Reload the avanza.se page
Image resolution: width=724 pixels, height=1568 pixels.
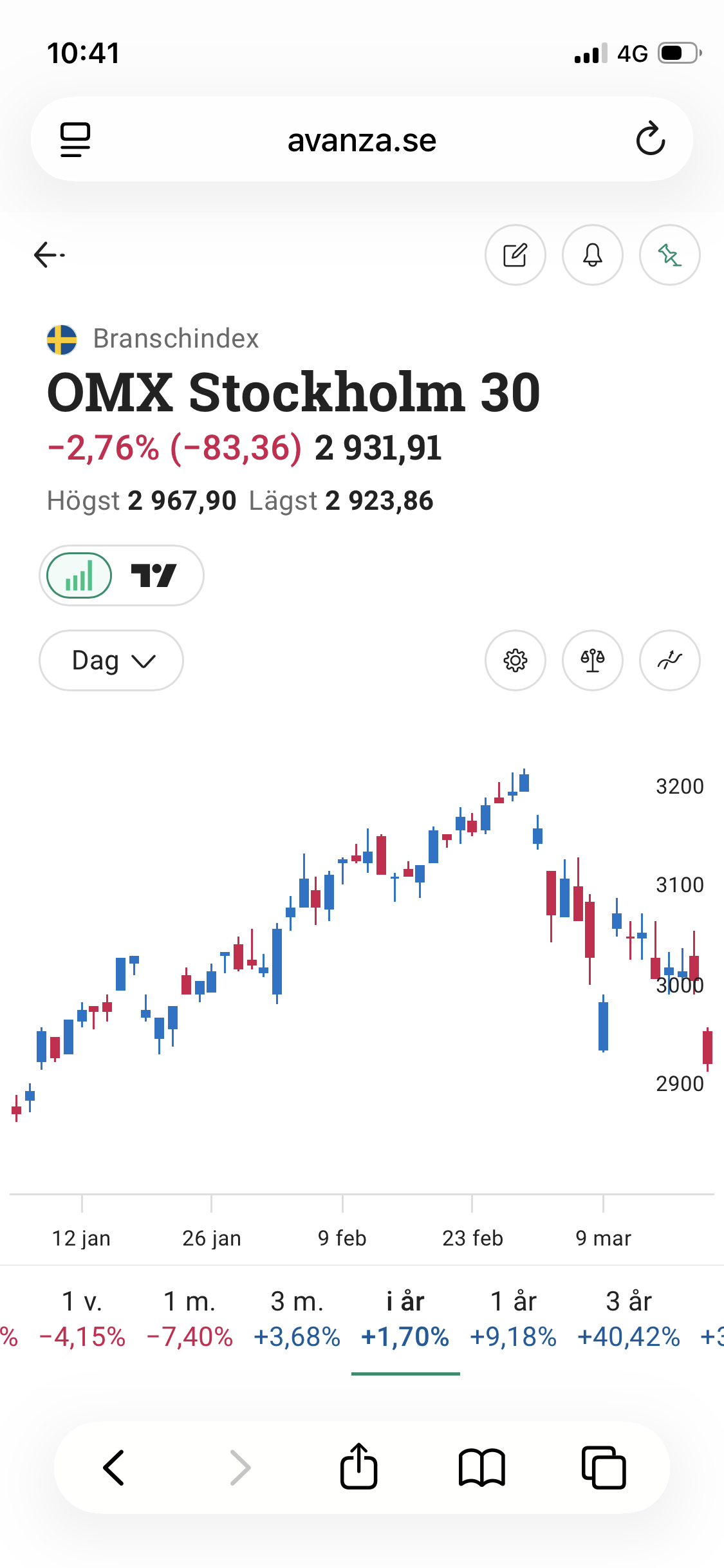pos(650,139)
